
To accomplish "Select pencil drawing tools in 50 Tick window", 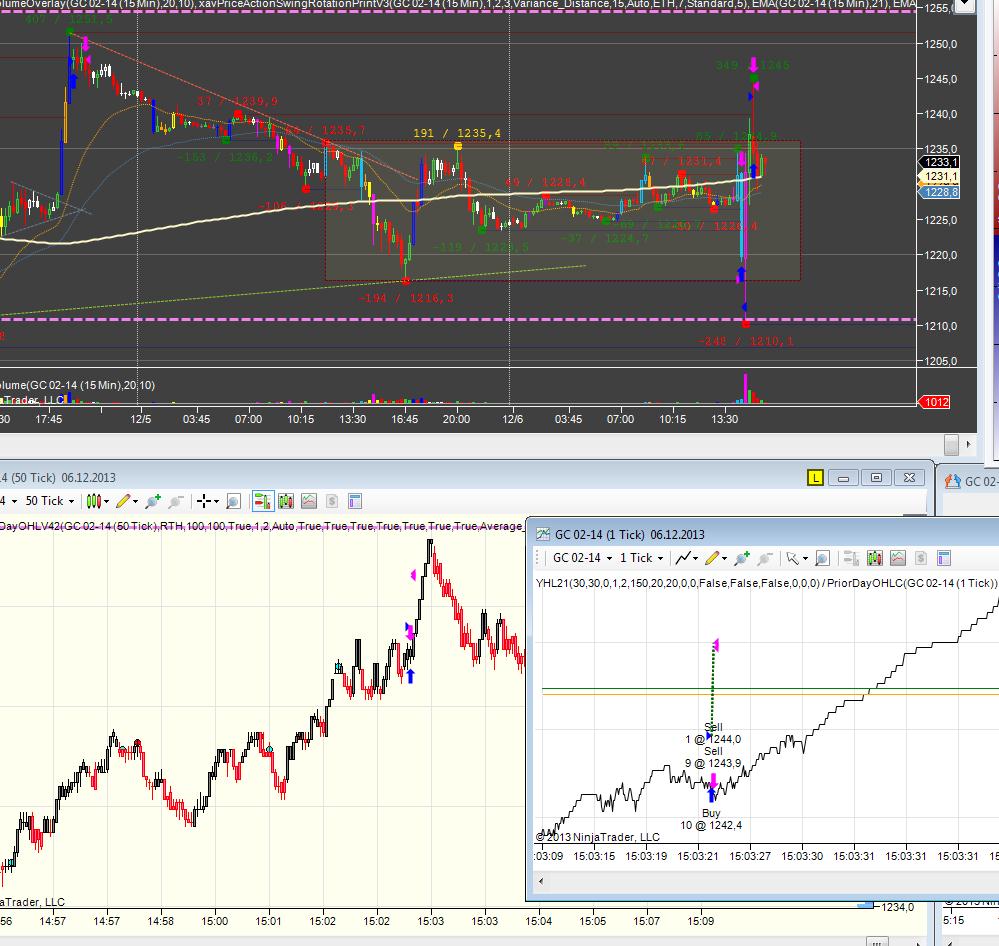I will (x=122, y=501).
